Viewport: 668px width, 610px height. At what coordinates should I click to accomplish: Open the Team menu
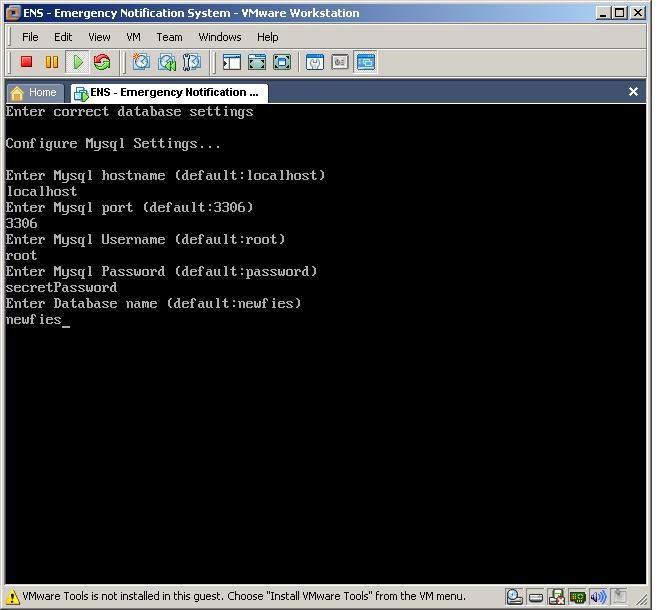(169, 37)
